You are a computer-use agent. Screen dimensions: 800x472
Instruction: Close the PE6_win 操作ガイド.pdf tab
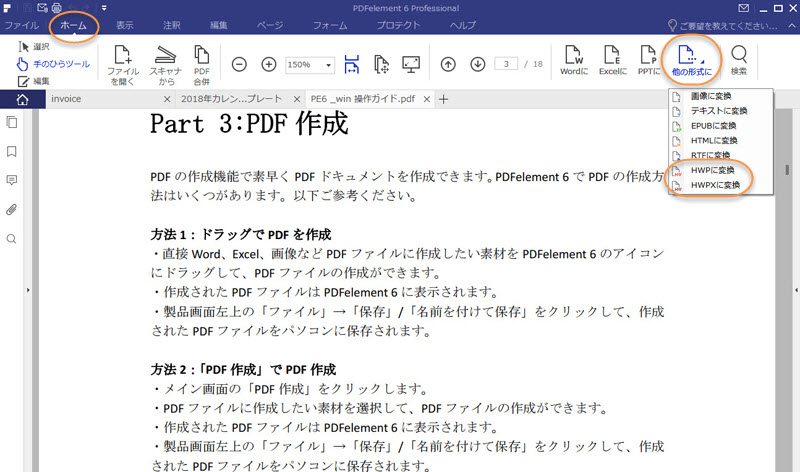427,99
